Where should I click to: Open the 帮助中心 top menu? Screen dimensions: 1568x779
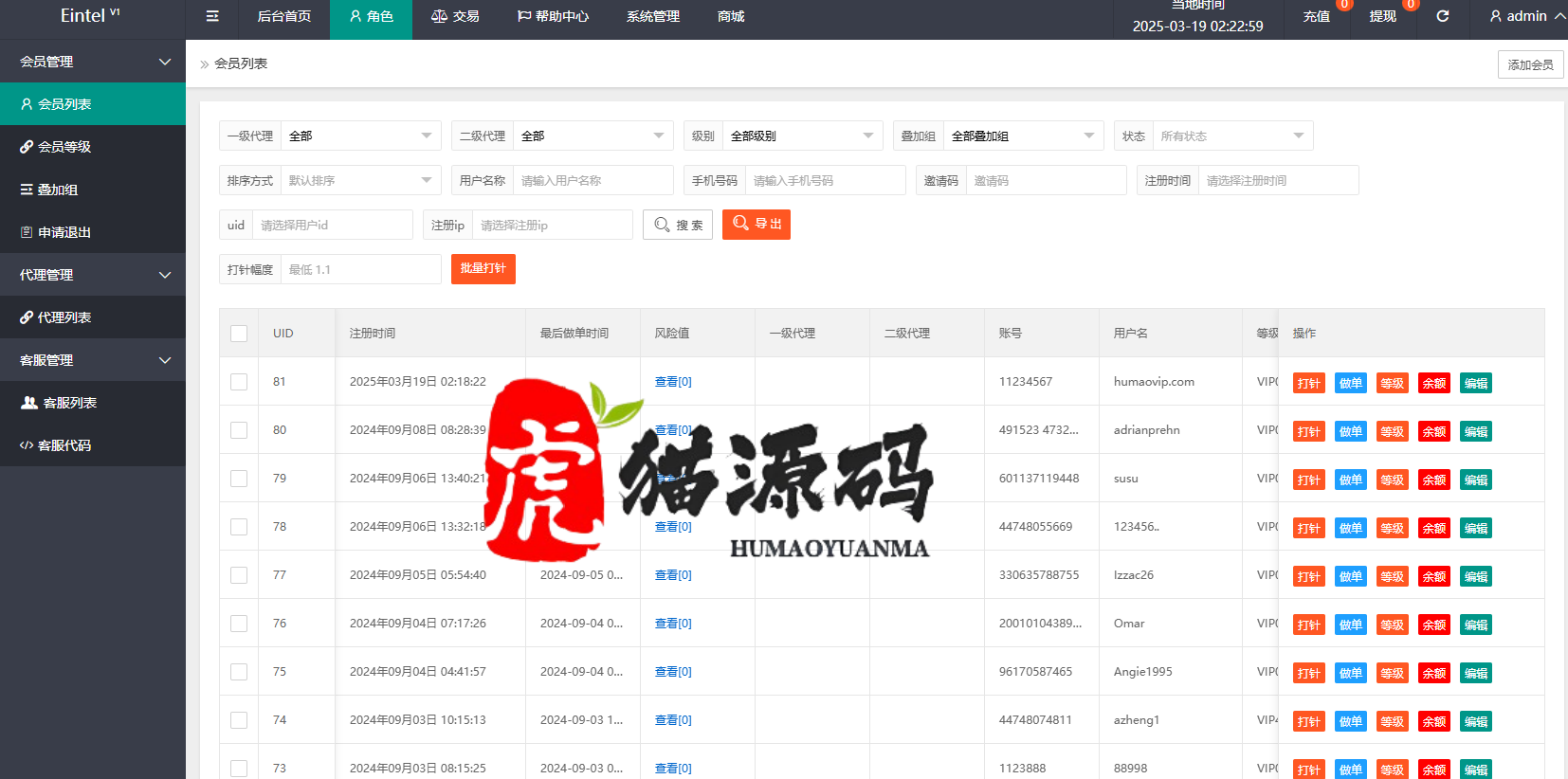point(553,16)
